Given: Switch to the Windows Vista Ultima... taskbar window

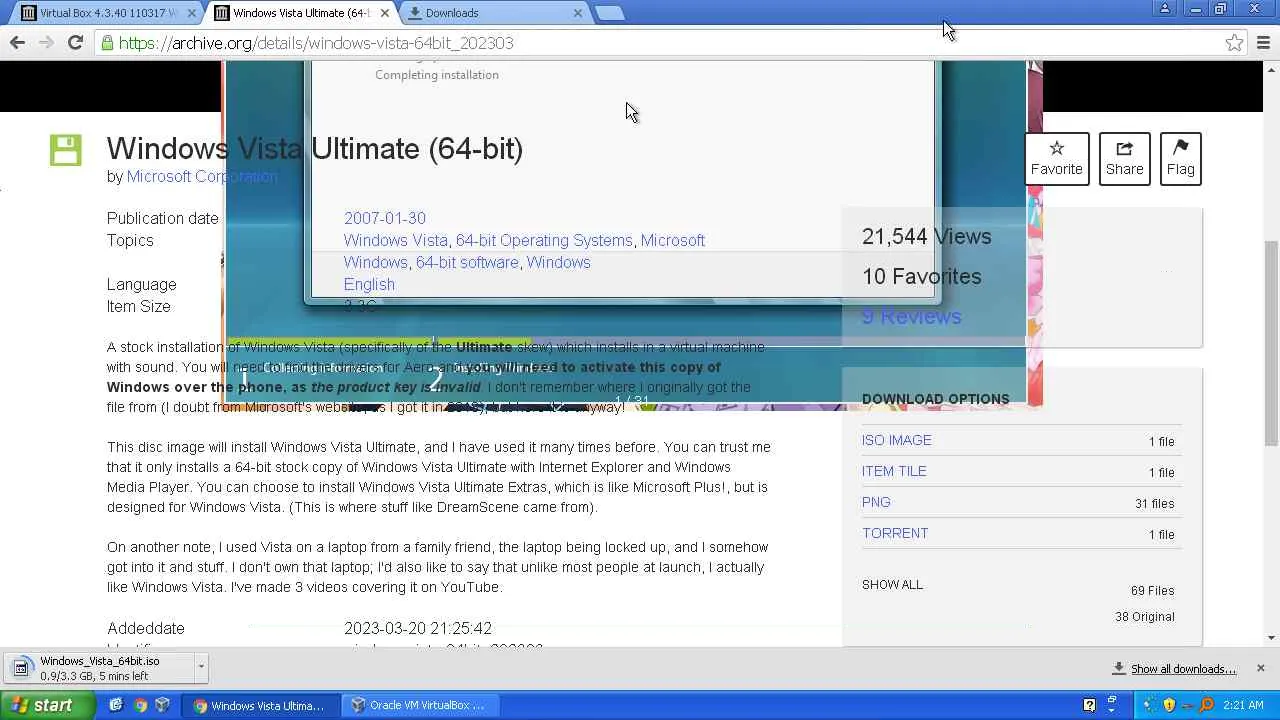Looking at the screenshot, I should click(x=262, y=705).
